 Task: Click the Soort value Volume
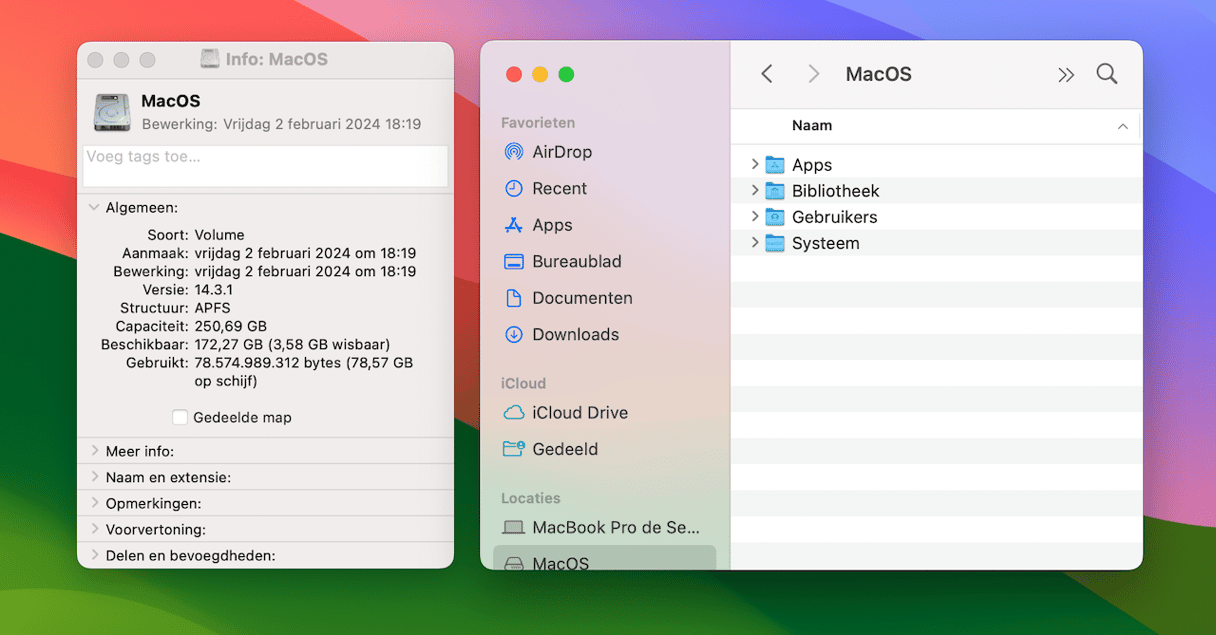pos(219,235)
